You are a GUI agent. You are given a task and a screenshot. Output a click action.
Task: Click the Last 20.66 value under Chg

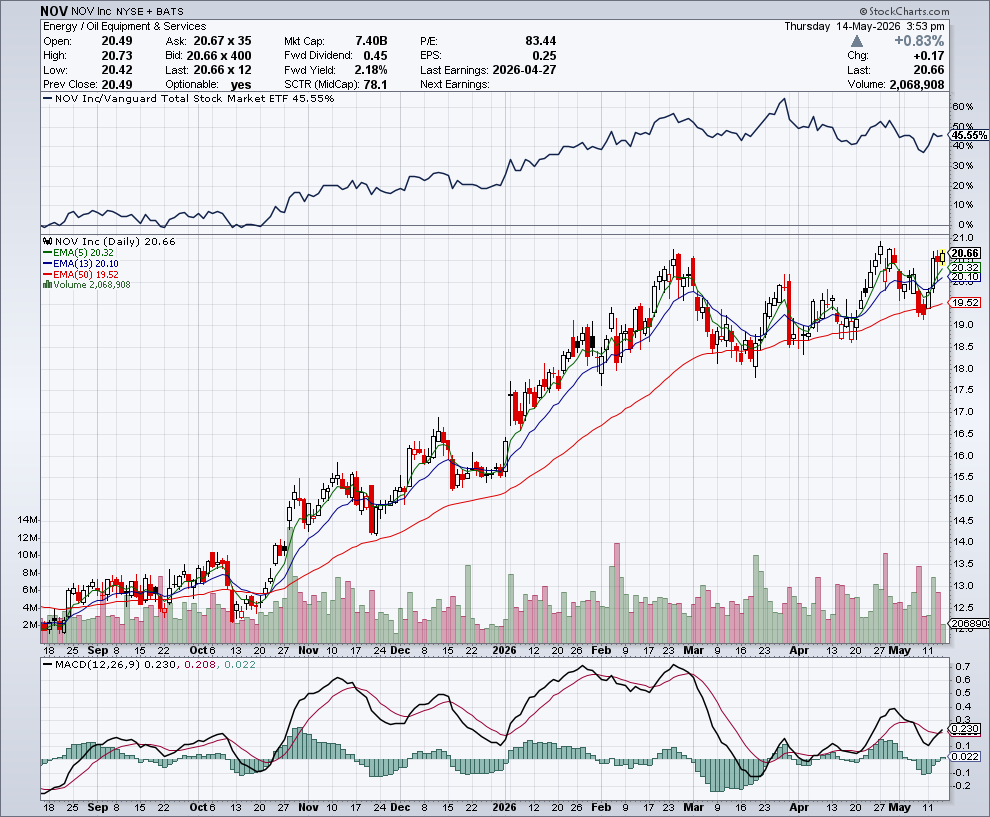tap(928, 70)
